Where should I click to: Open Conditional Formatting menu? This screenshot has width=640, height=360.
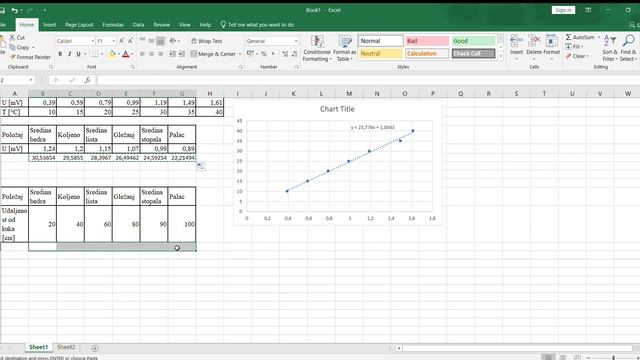pyautogui.click(x=317, y=49)
